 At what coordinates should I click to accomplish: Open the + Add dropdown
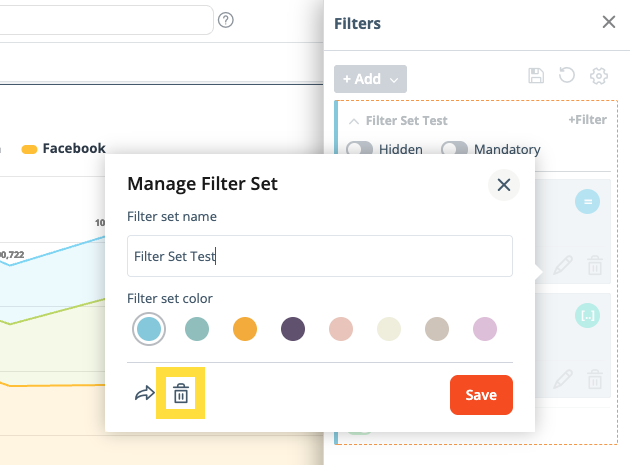click(370, 78)
